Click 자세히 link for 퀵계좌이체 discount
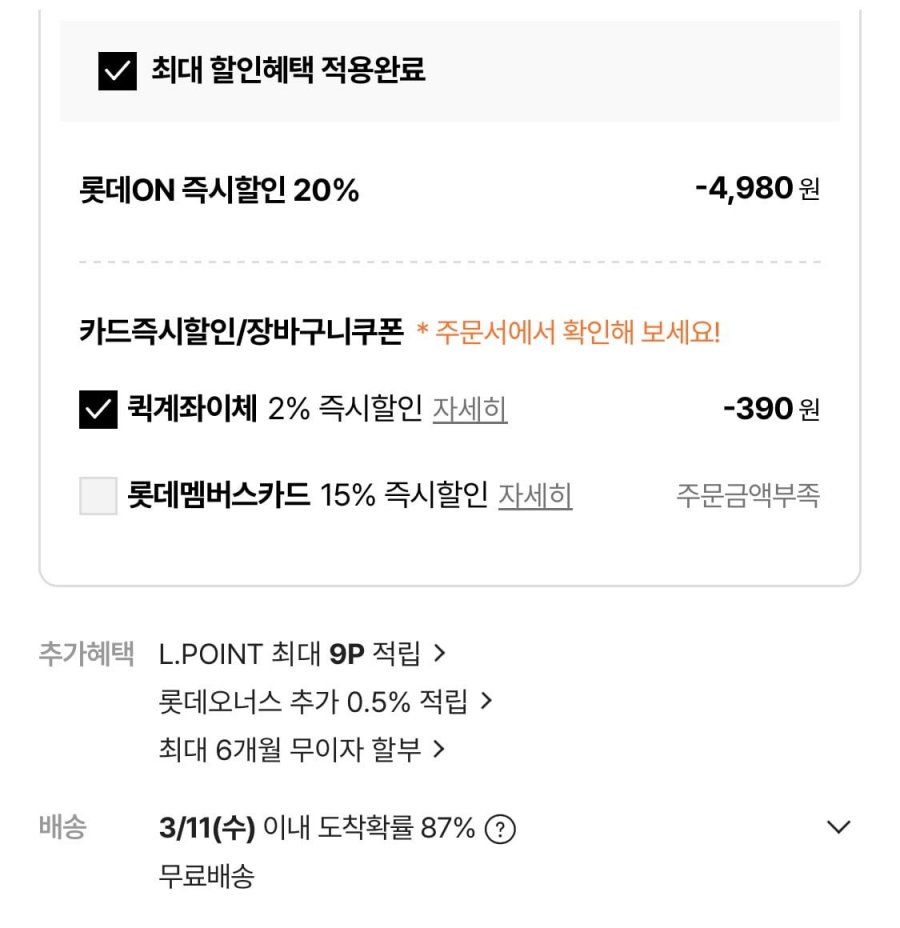Image resolution: width=900 pixels, height=928 pixels. click(x=469, y=409)
